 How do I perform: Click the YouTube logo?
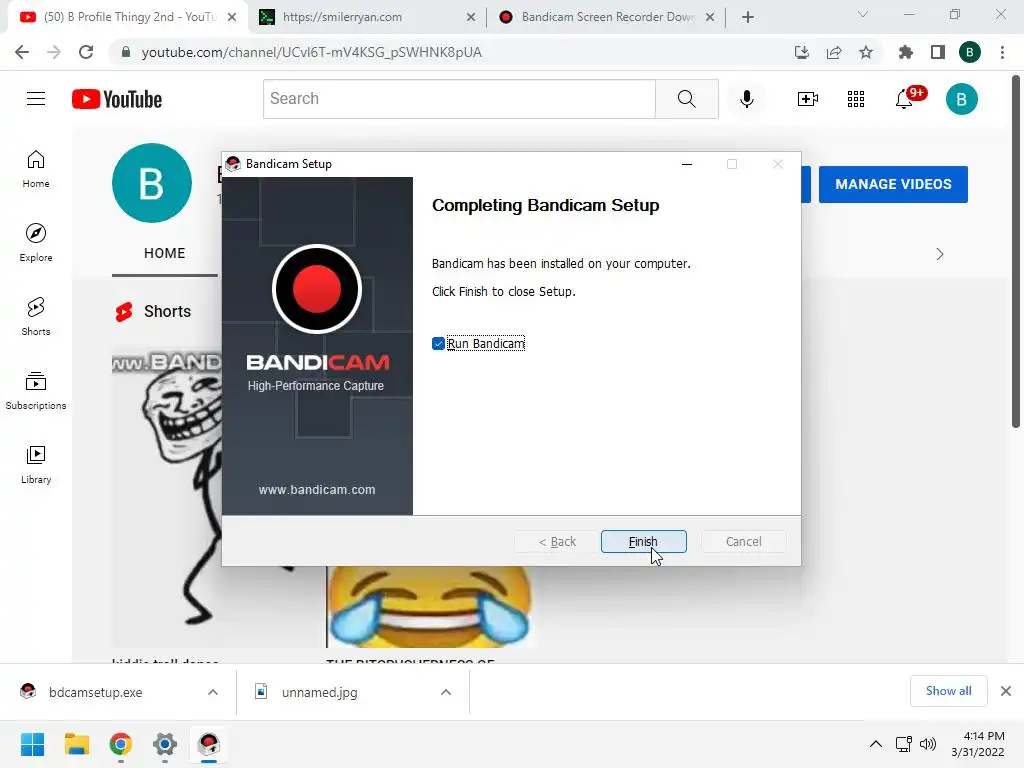coord(117,99)
